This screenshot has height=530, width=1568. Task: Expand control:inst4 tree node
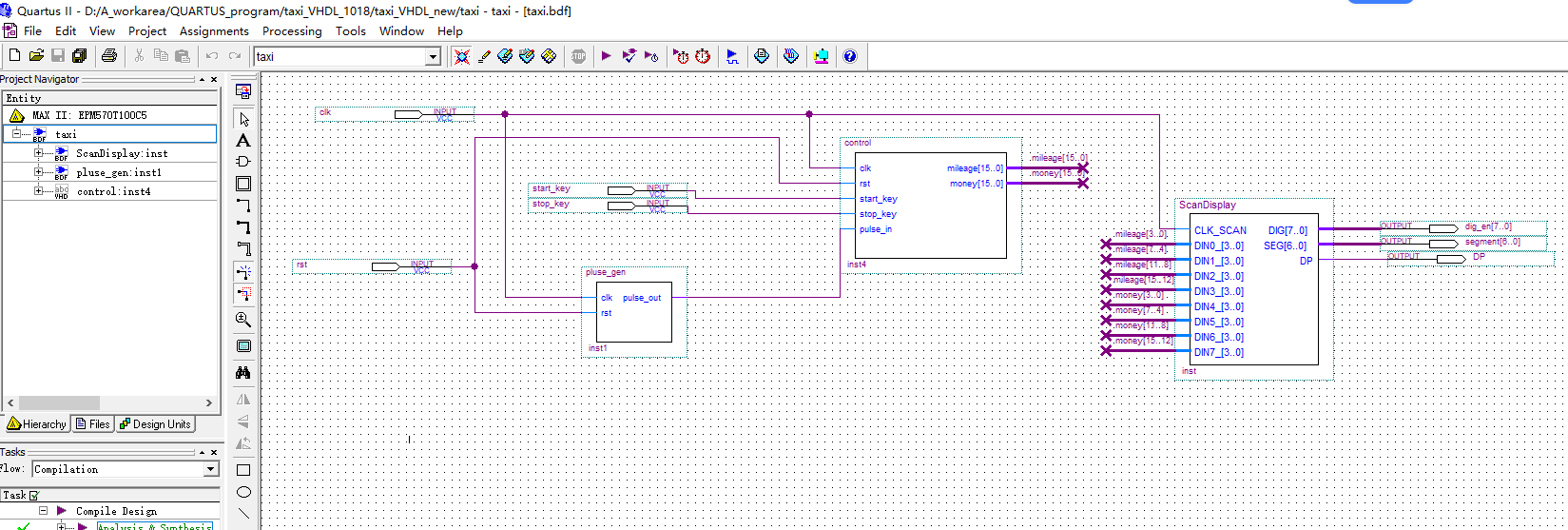39,191
